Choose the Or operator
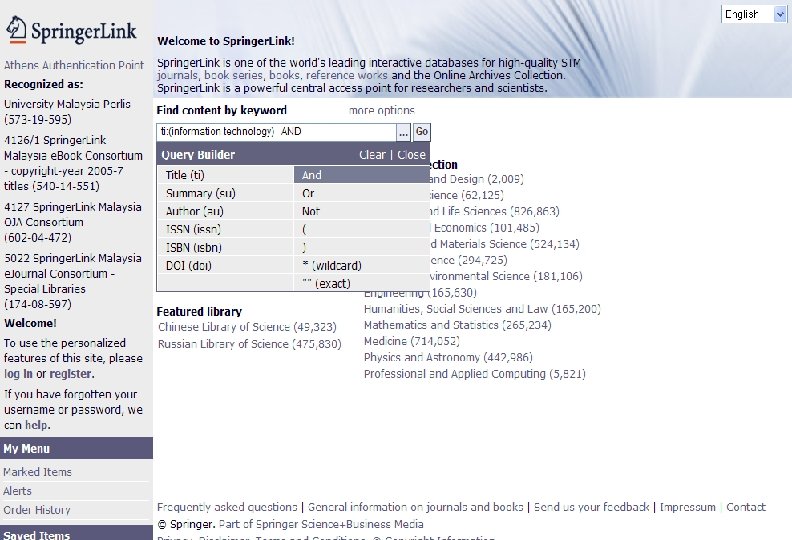 point(362,193)
